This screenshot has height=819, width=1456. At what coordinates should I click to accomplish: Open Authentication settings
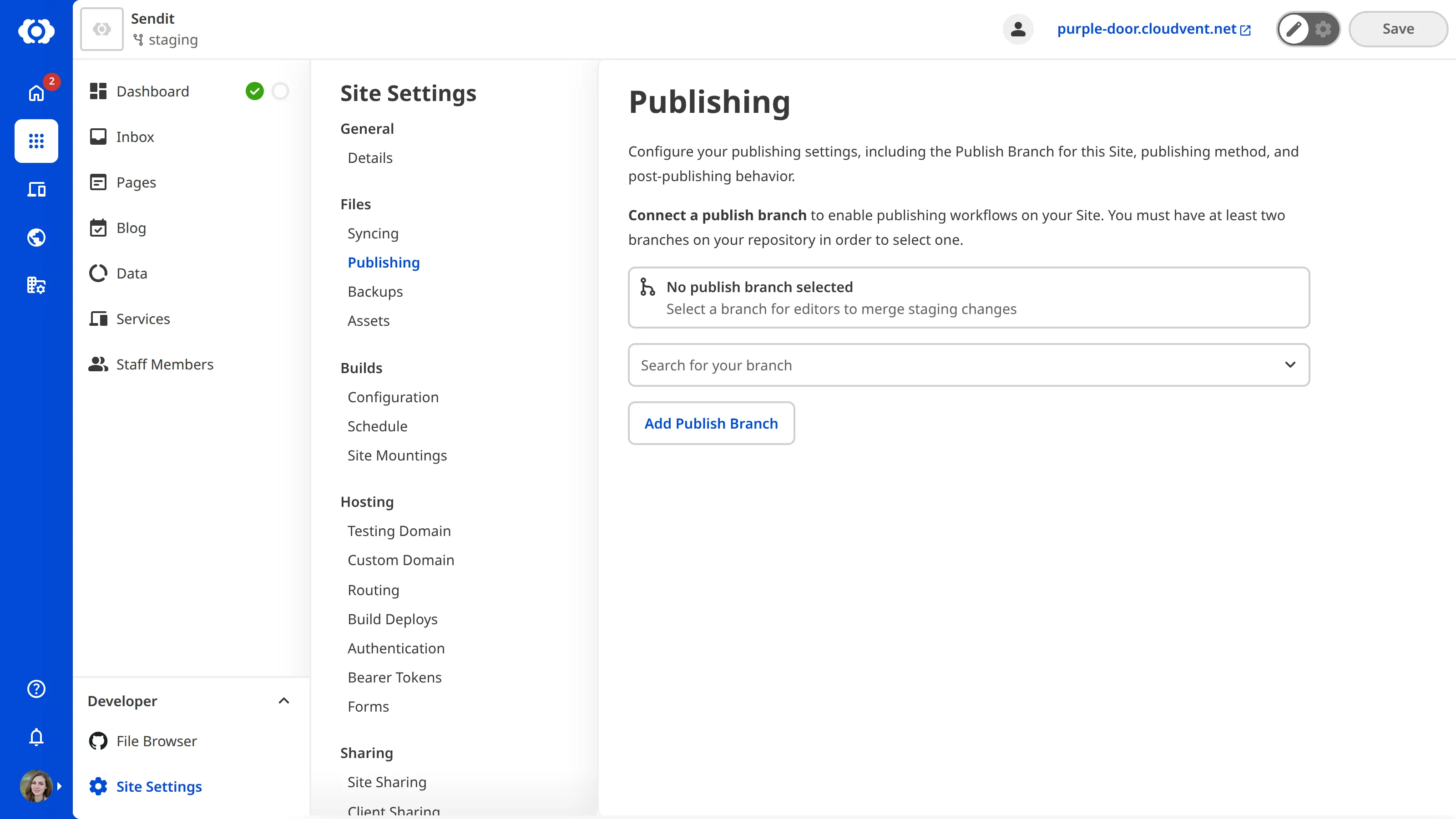pos(396,648)
